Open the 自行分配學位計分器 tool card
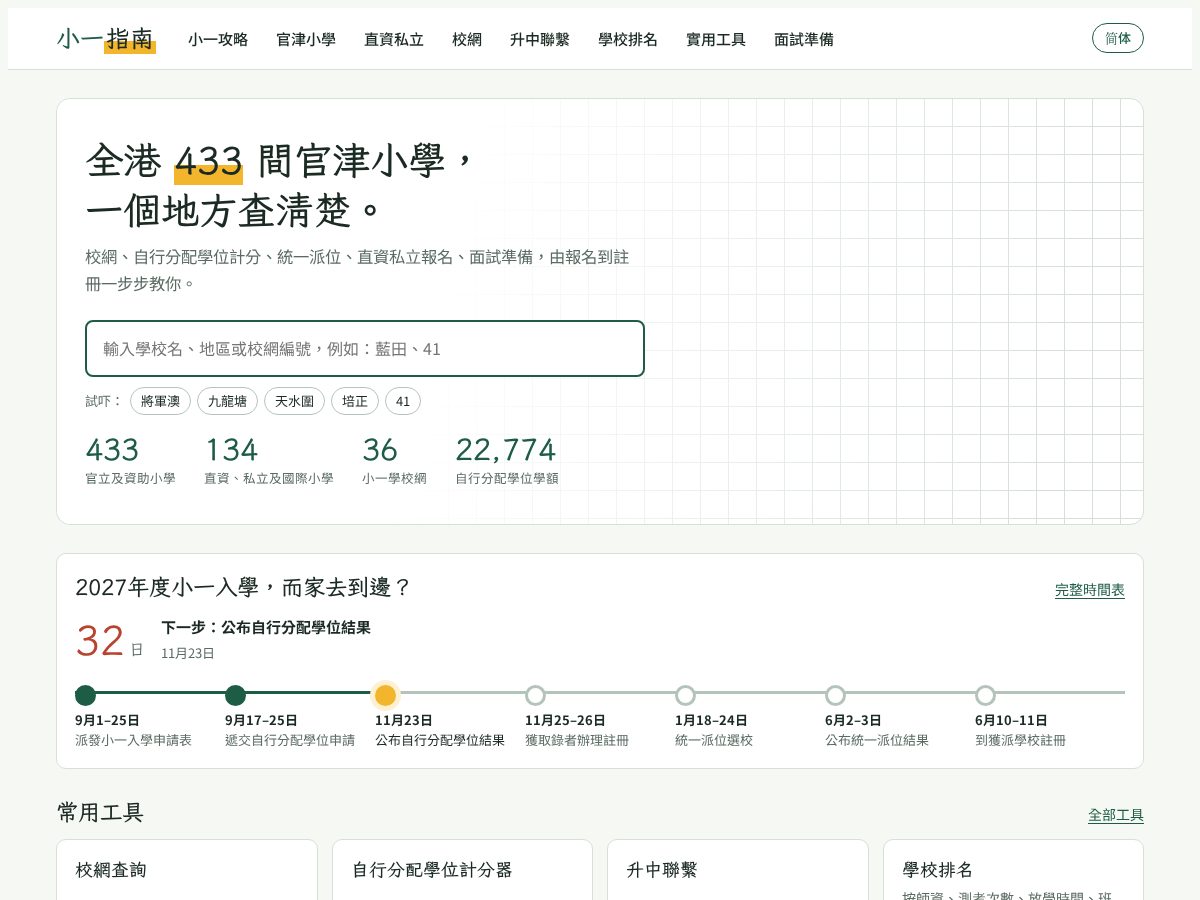Image resolution: width=1200 pixels, height=900 pixels. coord(462,870)
